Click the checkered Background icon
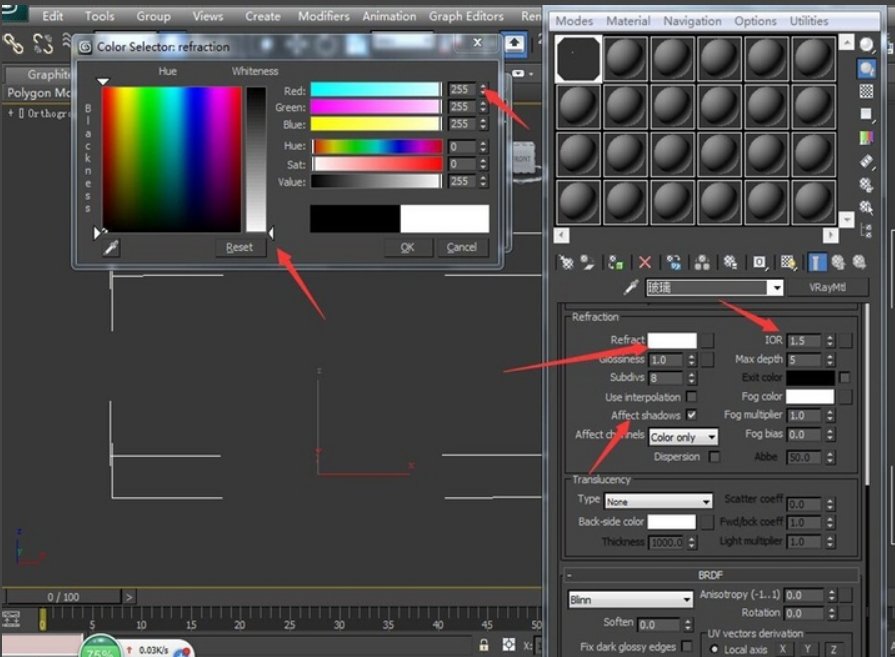Screen dimensions: 895x657 (x=866, y=91)
